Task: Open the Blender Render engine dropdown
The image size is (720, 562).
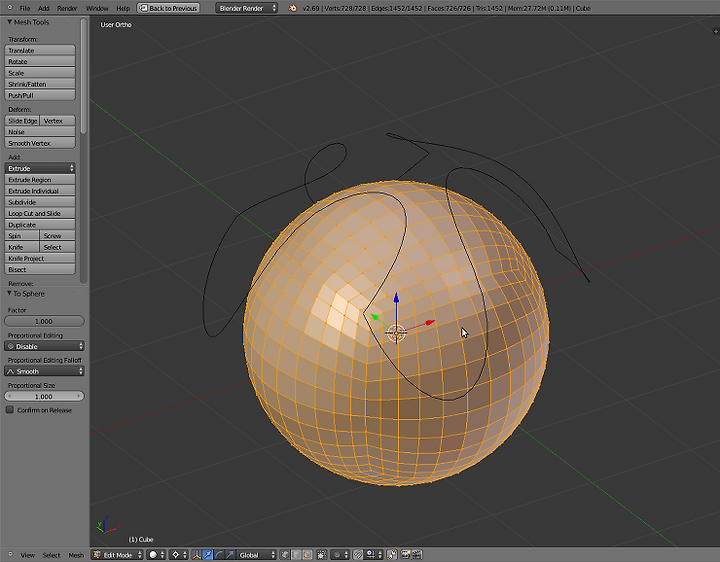Action: pyautogui.click(x=247, y=8)
